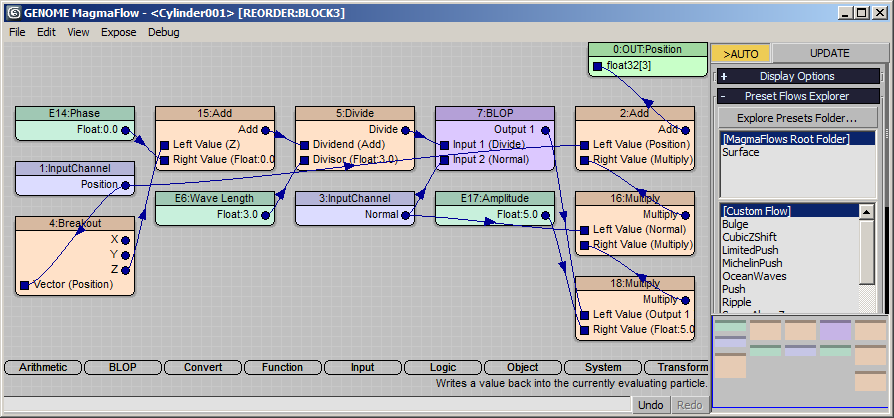Select the Bulge preset
894x418 pixels.
point(735,224)
